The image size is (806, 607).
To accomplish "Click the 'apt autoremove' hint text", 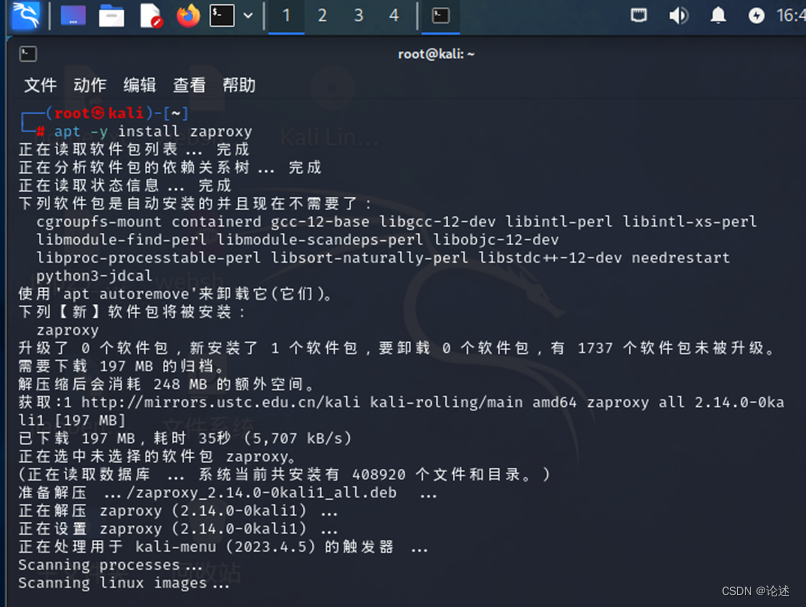I will click(126, 294).
